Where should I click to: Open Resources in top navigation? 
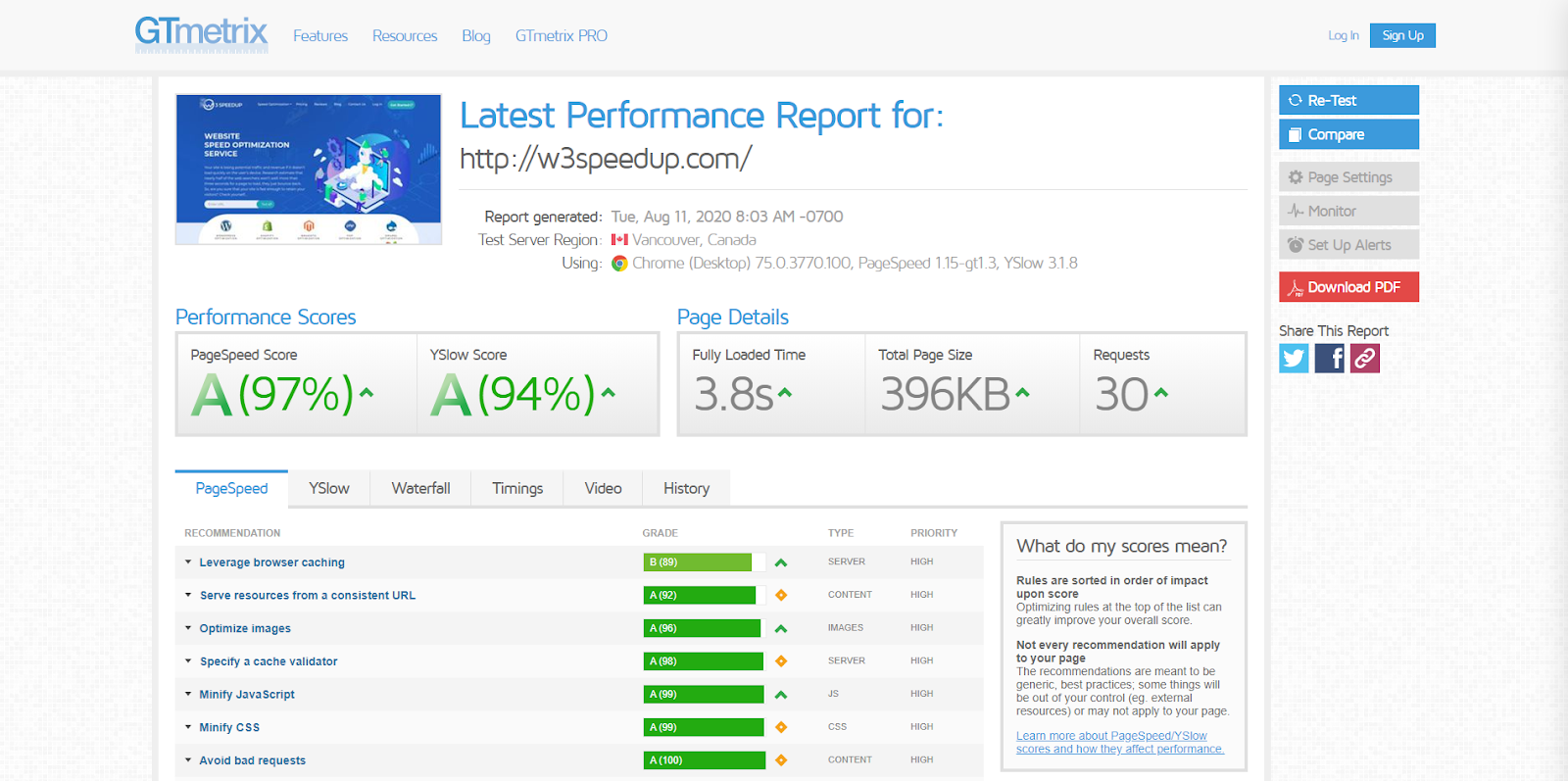(405, 36)
